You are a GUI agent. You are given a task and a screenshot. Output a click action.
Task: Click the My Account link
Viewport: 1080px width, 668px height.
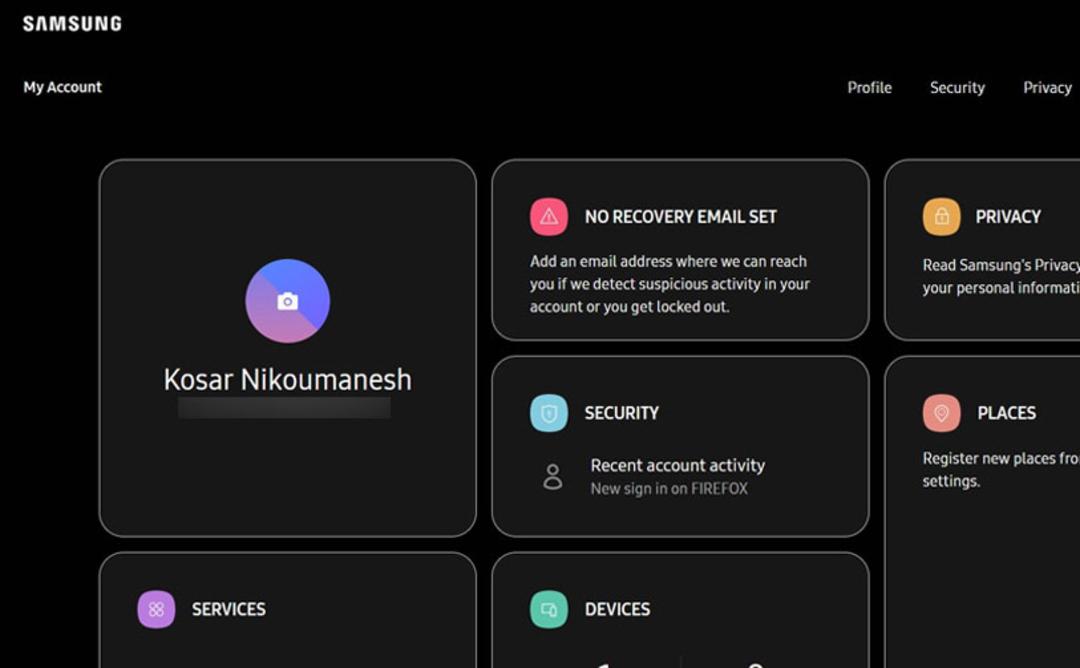pyautogui.click(x=63, y=87)
